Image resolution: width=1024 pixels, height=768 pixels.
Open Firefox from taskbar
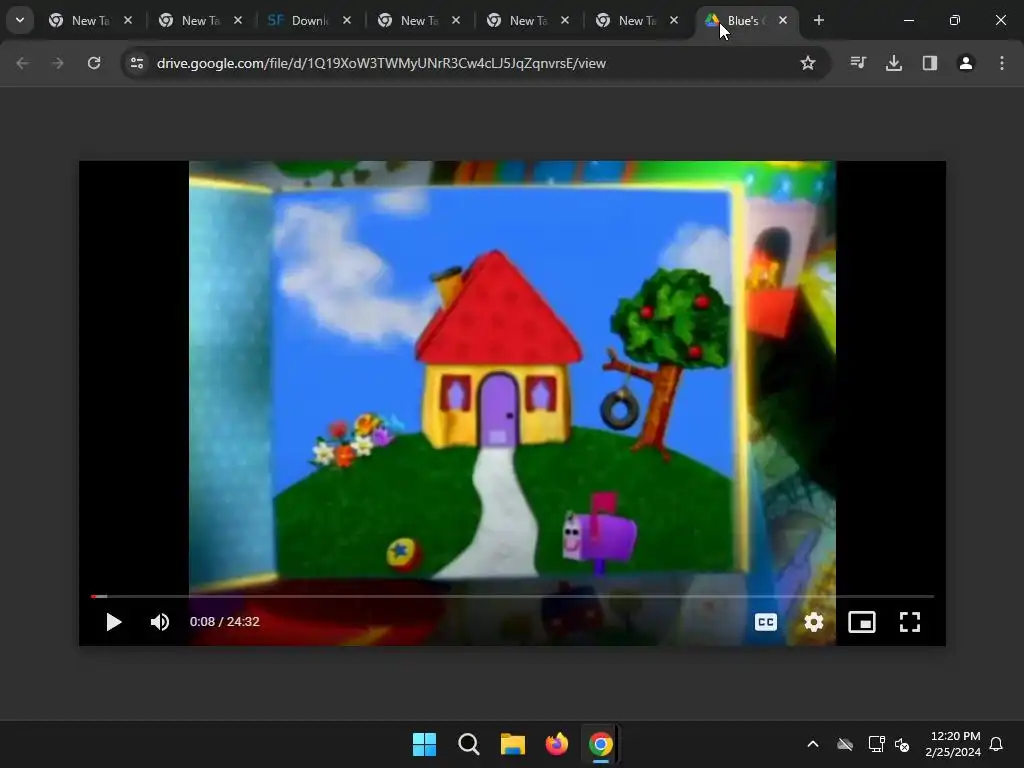point(556,744)
